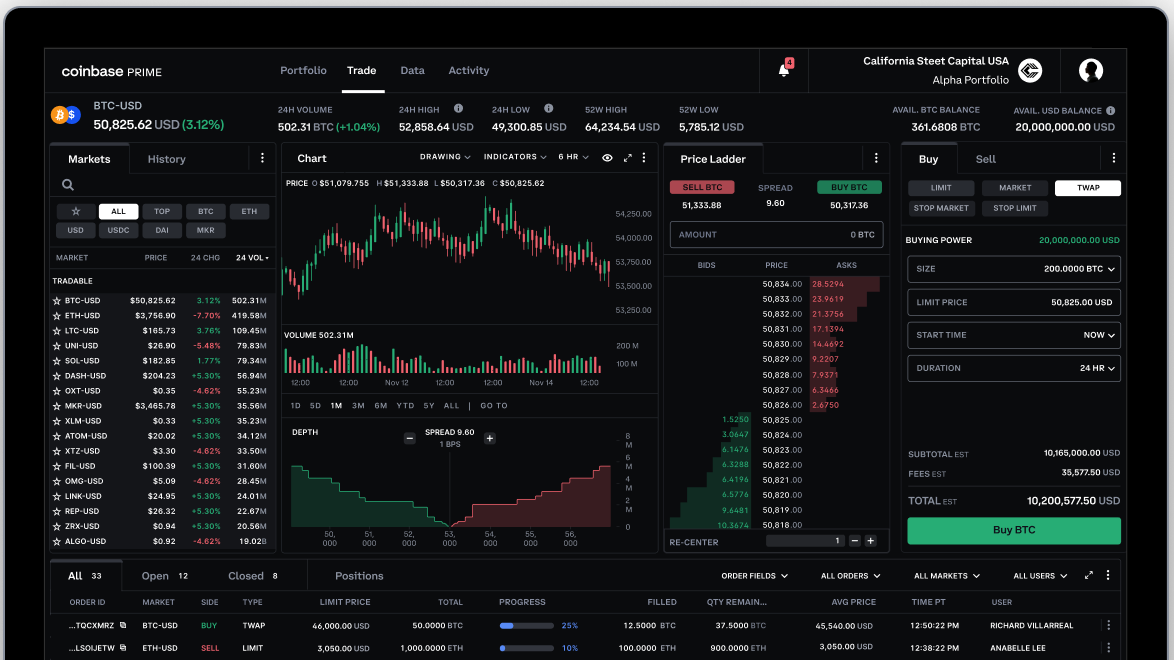Go to the Portfolio tab
This screenshot has height=660, width=1174.
(x=303, y=70)
